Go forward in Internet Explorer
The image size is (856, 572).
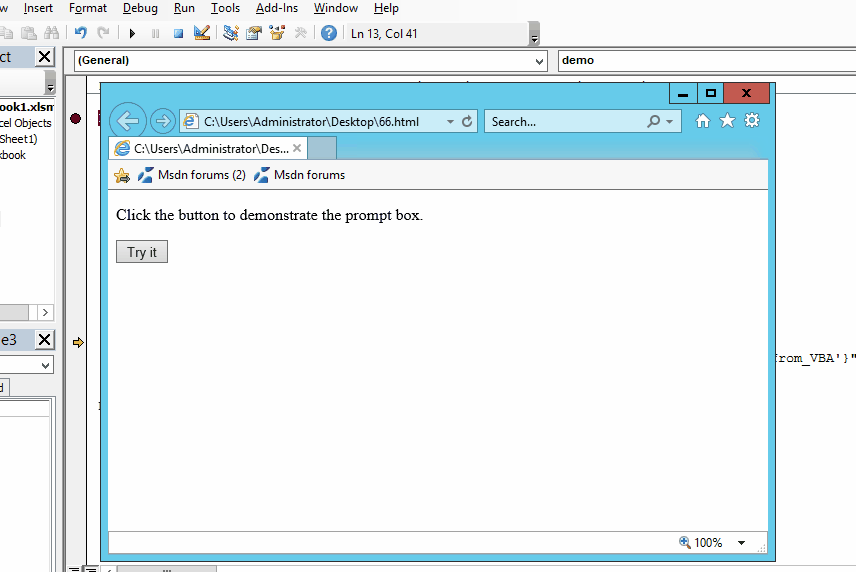(162, 121)
